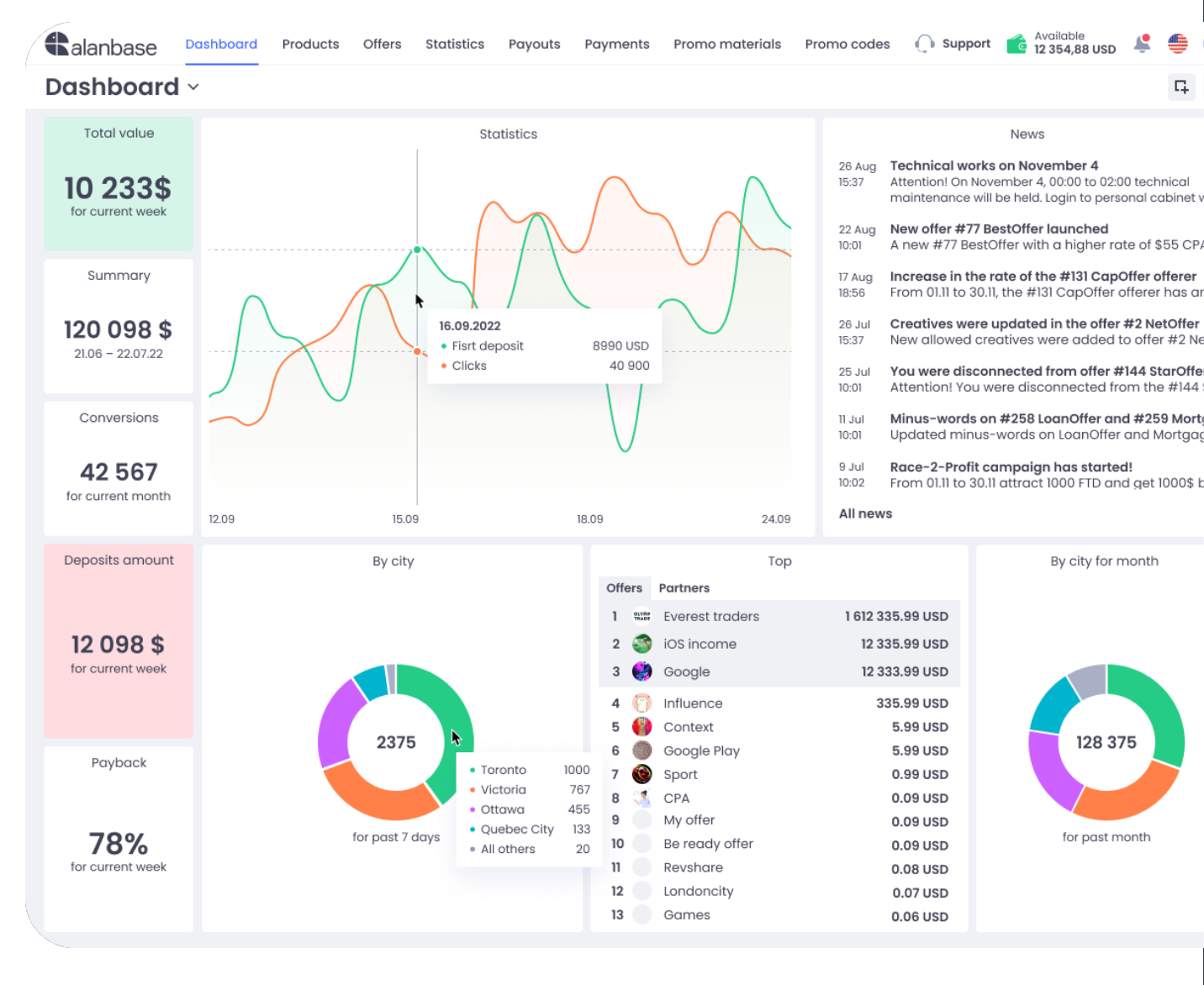Image resolution: width=1204 pixels, height=985 pixels.
Task: Click the 128 375 total in monthly donut
Action: click(x=1106, y=742)
